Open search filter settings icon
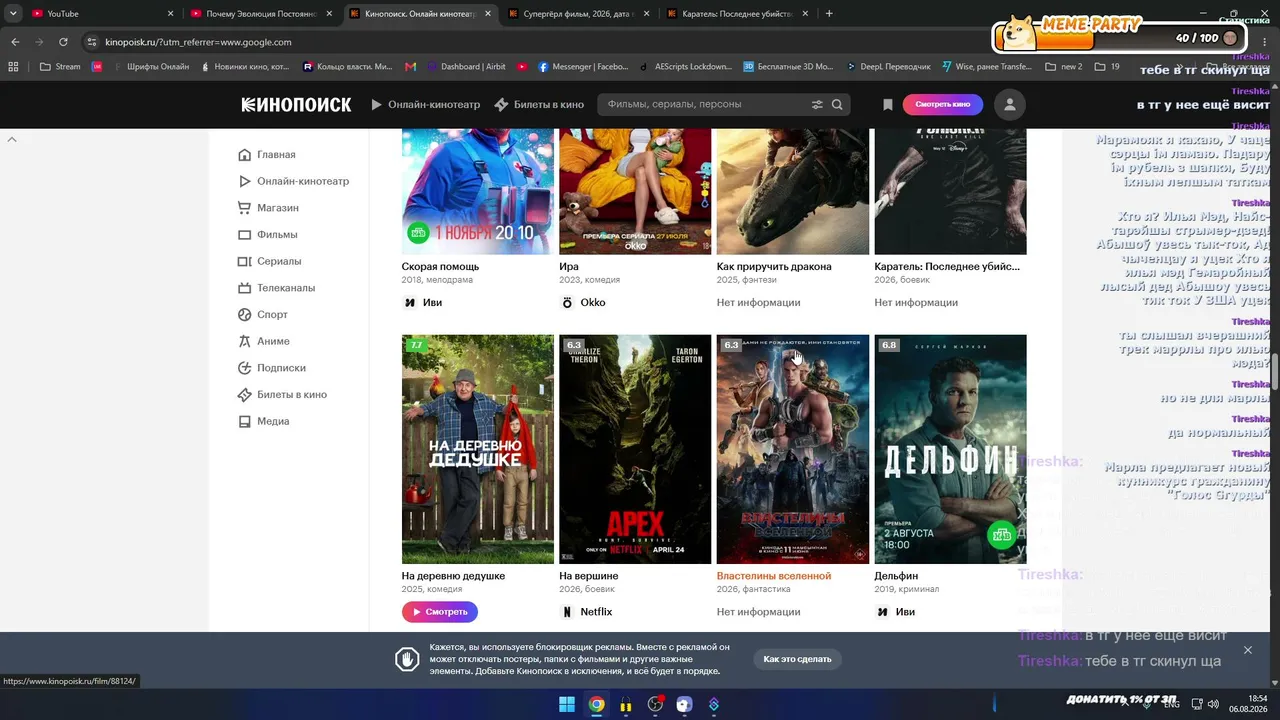 pos(817,104)
